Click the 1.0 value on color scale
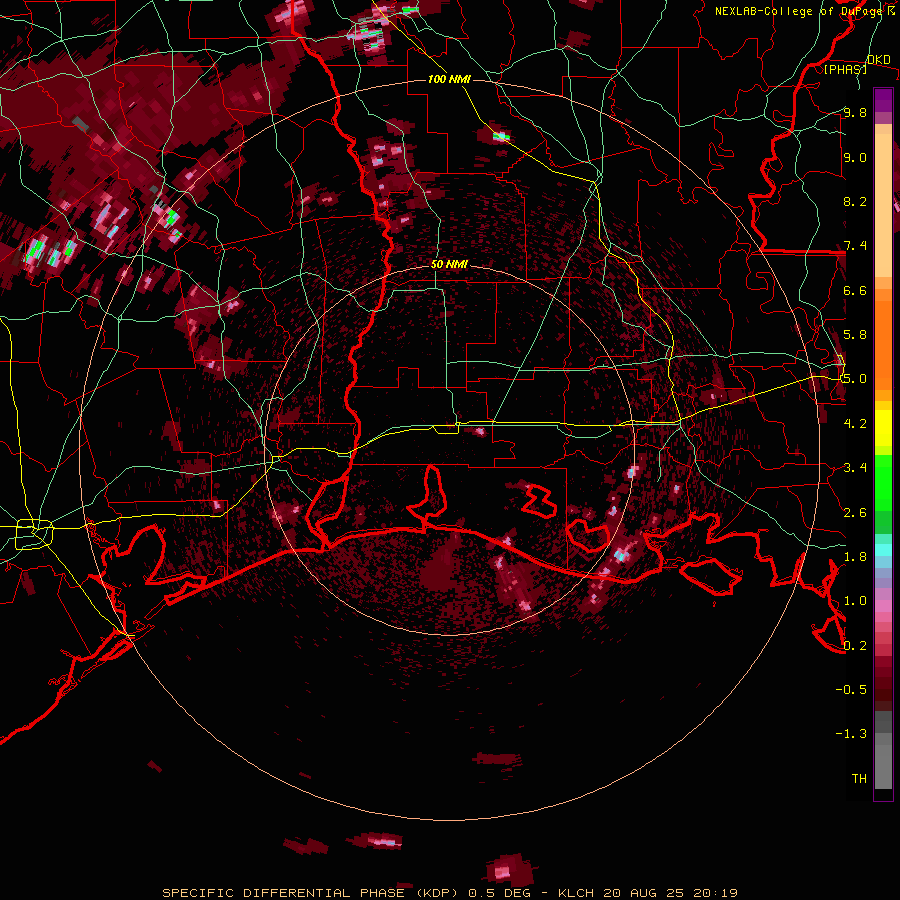The height and width of the screenshot is (900, 900). [855, 600]
